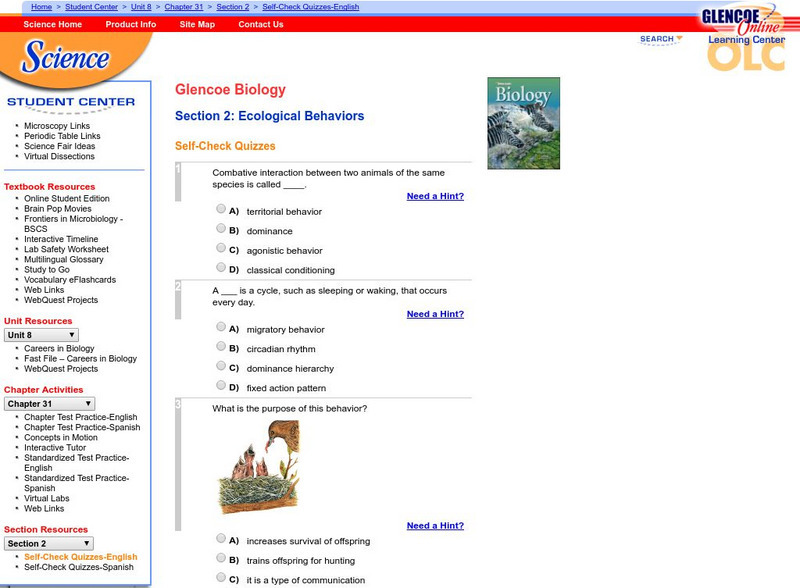
Task: Open Lab Safety Worksheet
Action: click(66, 249)
